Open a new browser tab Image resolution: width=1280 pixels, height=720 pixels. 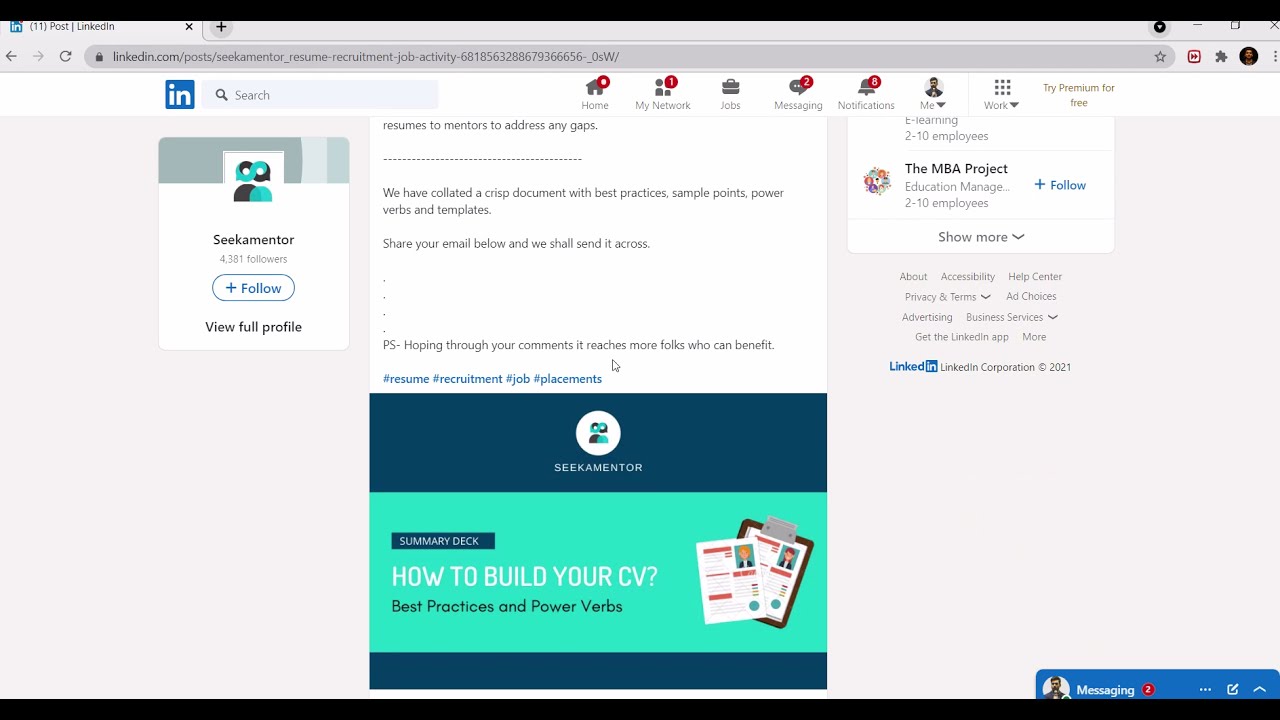point(221,27)
